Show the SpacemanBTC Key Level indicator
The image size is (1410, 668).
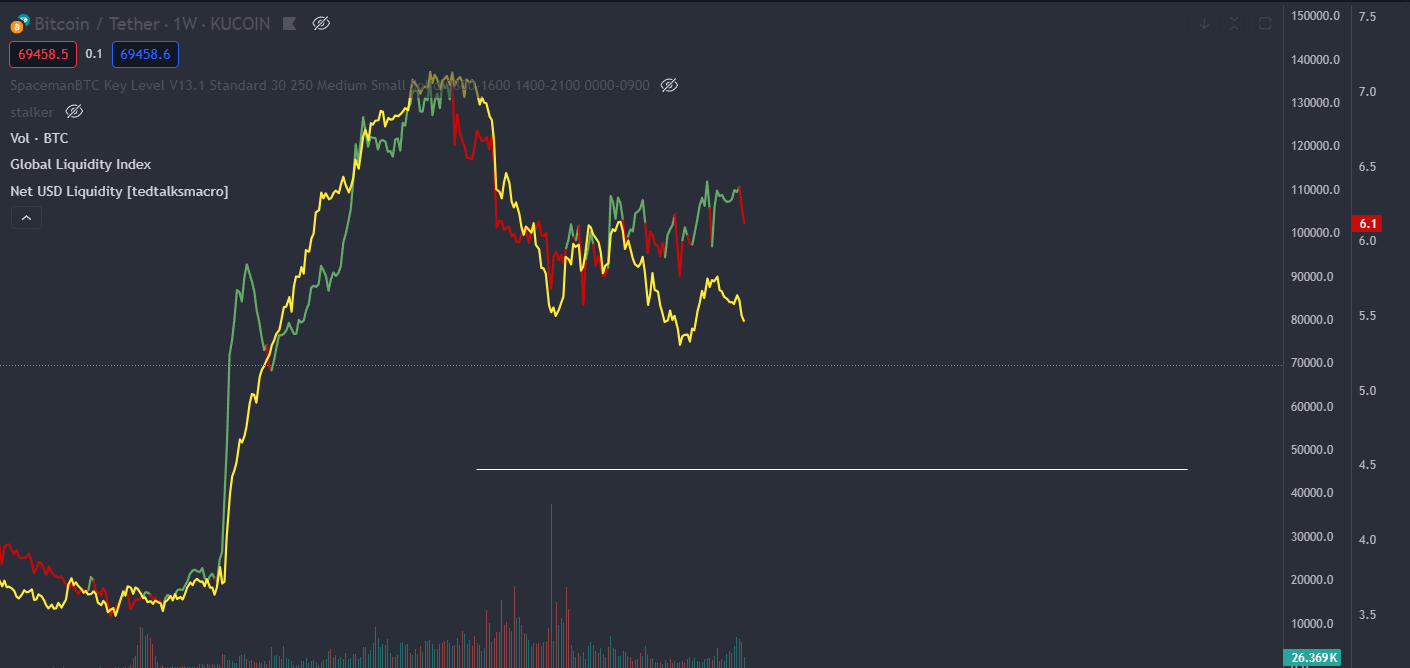(x=670, y=85)
